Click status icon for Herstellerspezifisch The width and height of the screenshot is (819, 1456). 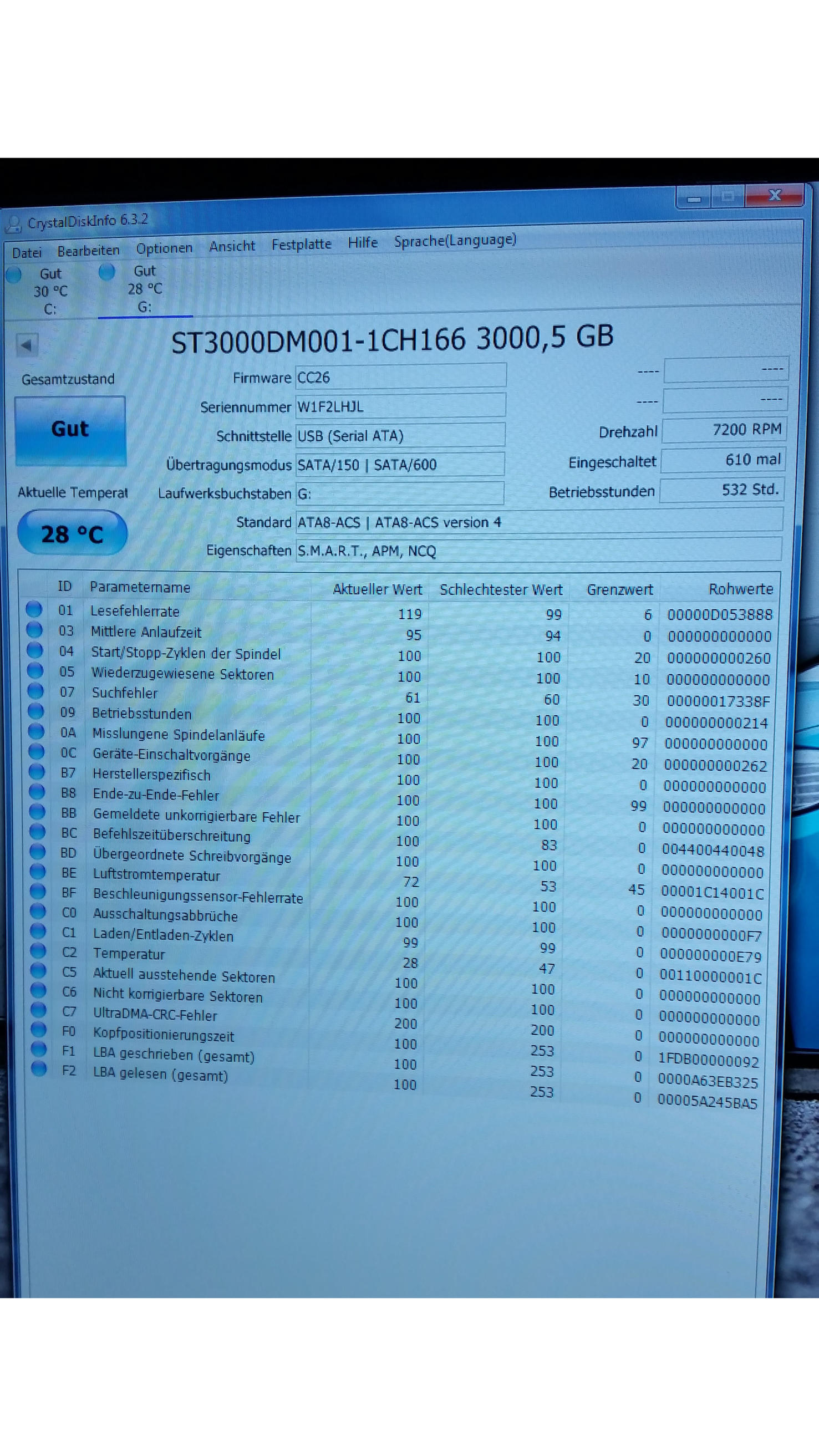point(36,771)
